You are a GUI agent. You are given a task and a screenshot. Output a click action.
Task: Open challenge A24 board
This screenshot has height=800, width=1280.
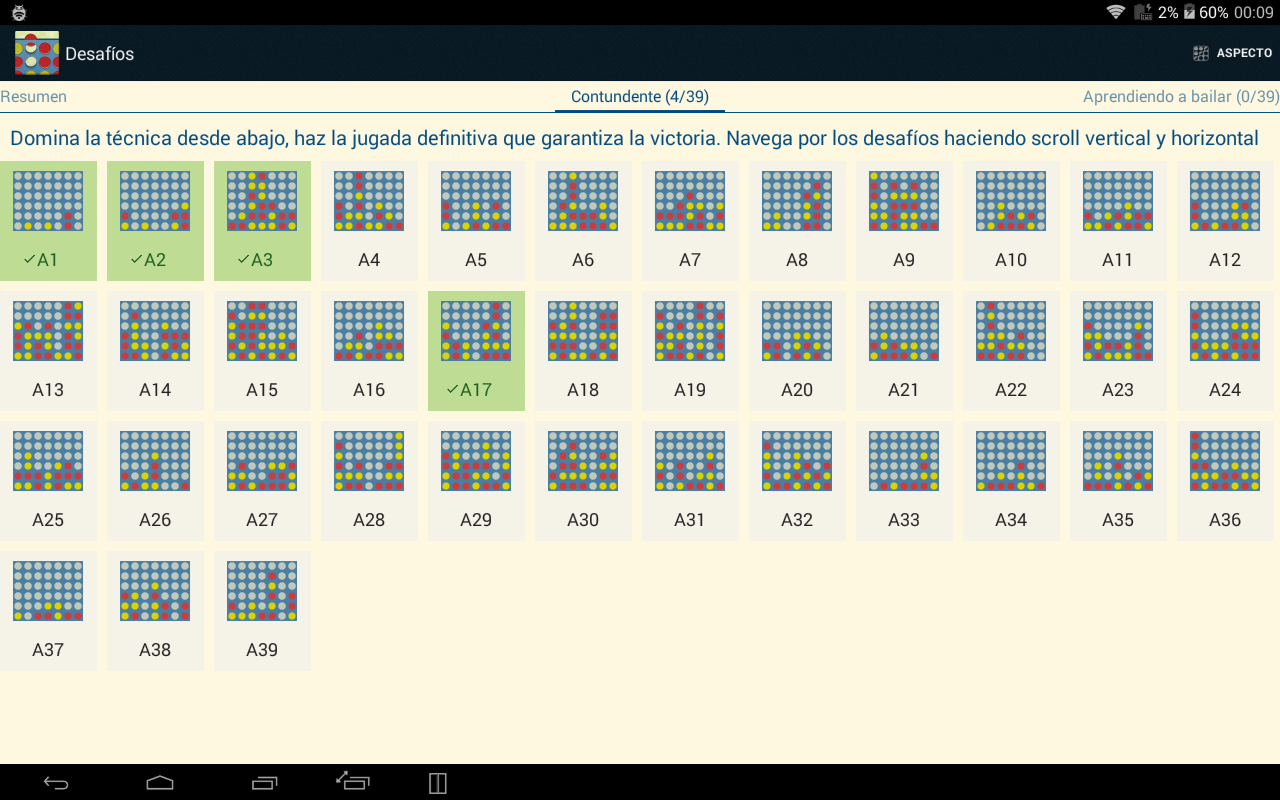[x=1225, y=351]
